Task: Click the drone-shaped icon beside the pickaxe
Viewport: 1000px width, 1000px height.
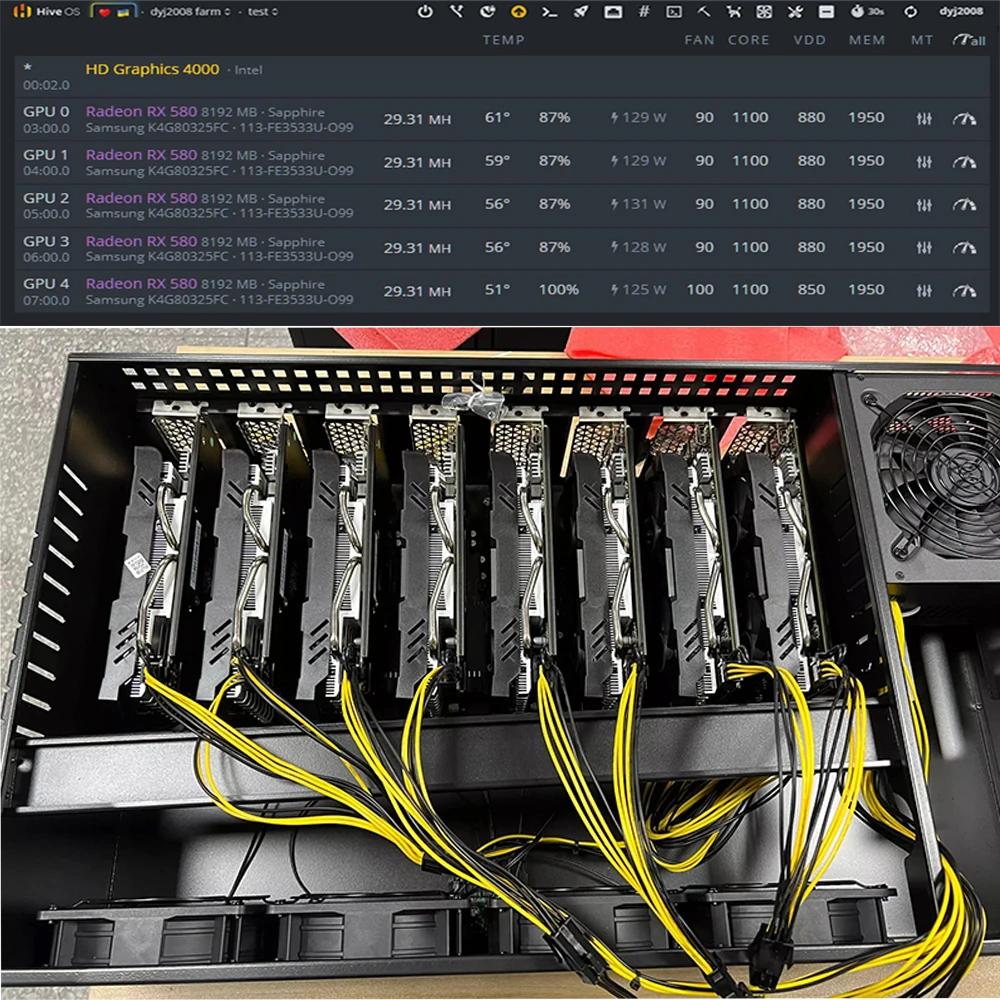Action: pyautogui.click(x=734, y=11)
